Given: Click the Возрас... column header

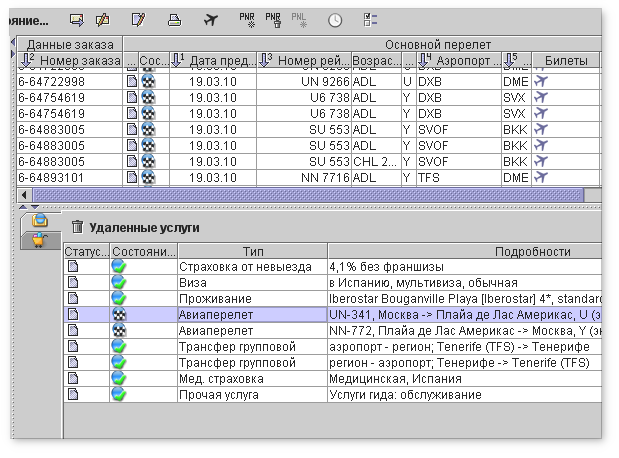Looking at the screenshot, I should click(376, 60).
